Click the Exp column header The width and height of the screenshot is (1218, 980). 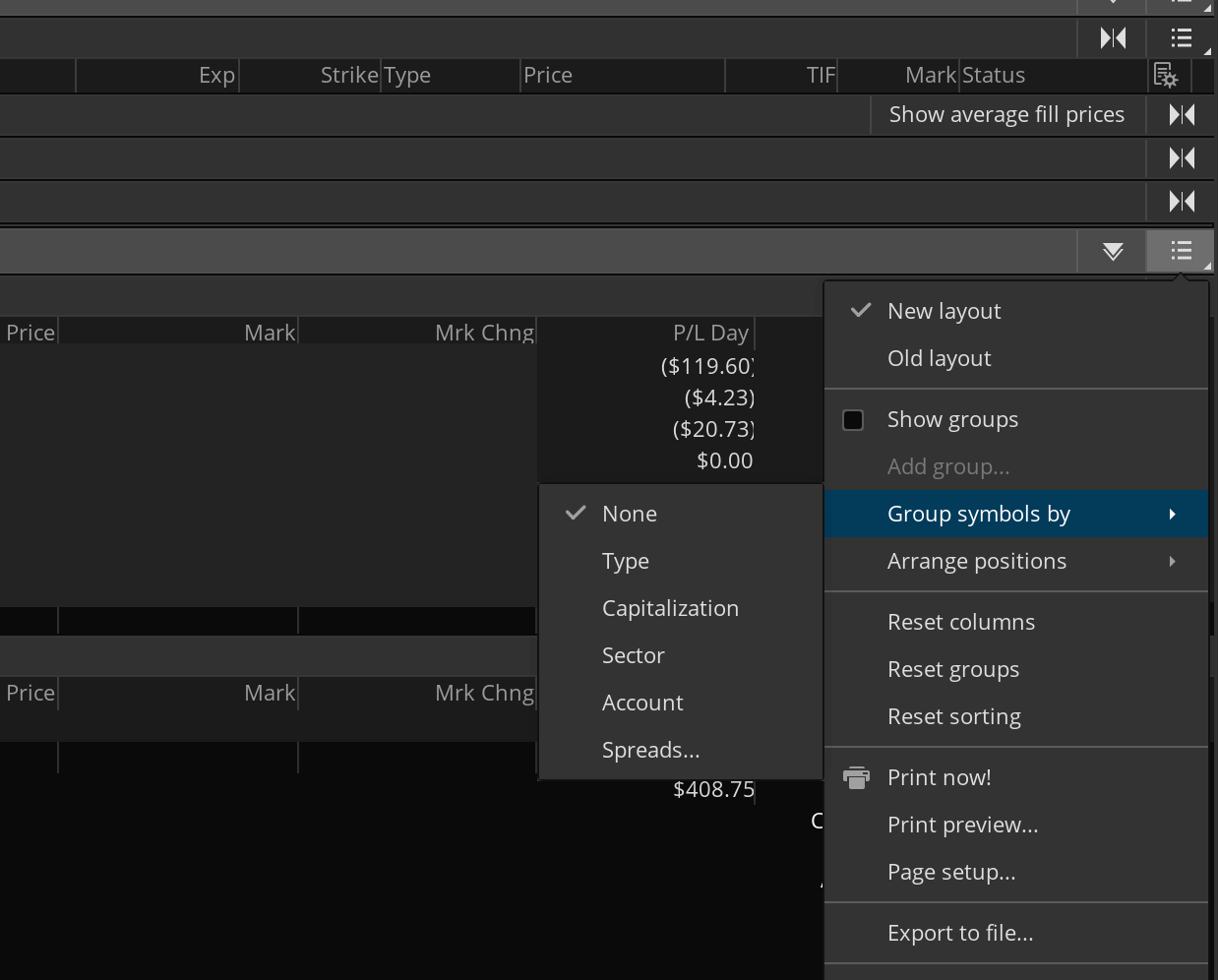point(216,76)
